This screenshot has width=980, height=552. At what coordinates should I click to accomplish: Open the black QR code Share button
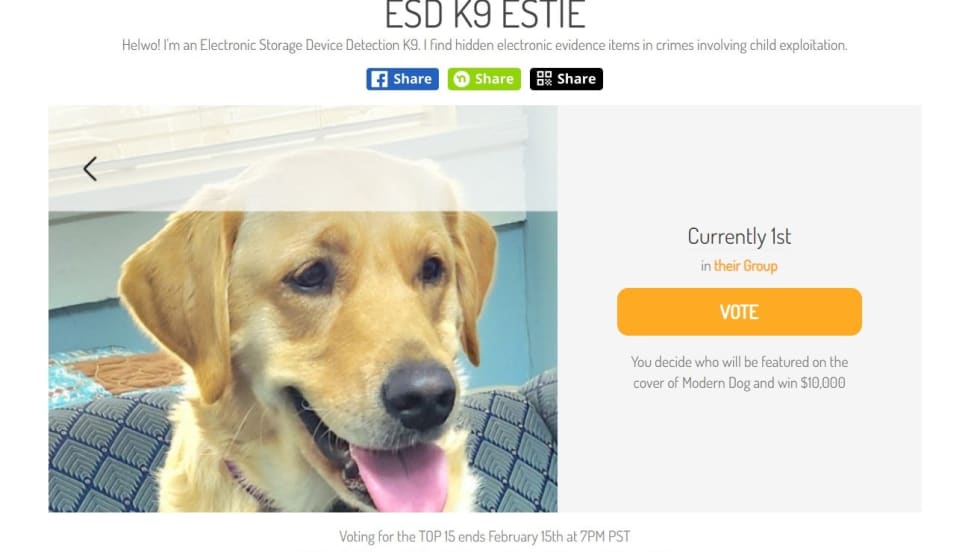coord(566,79)
